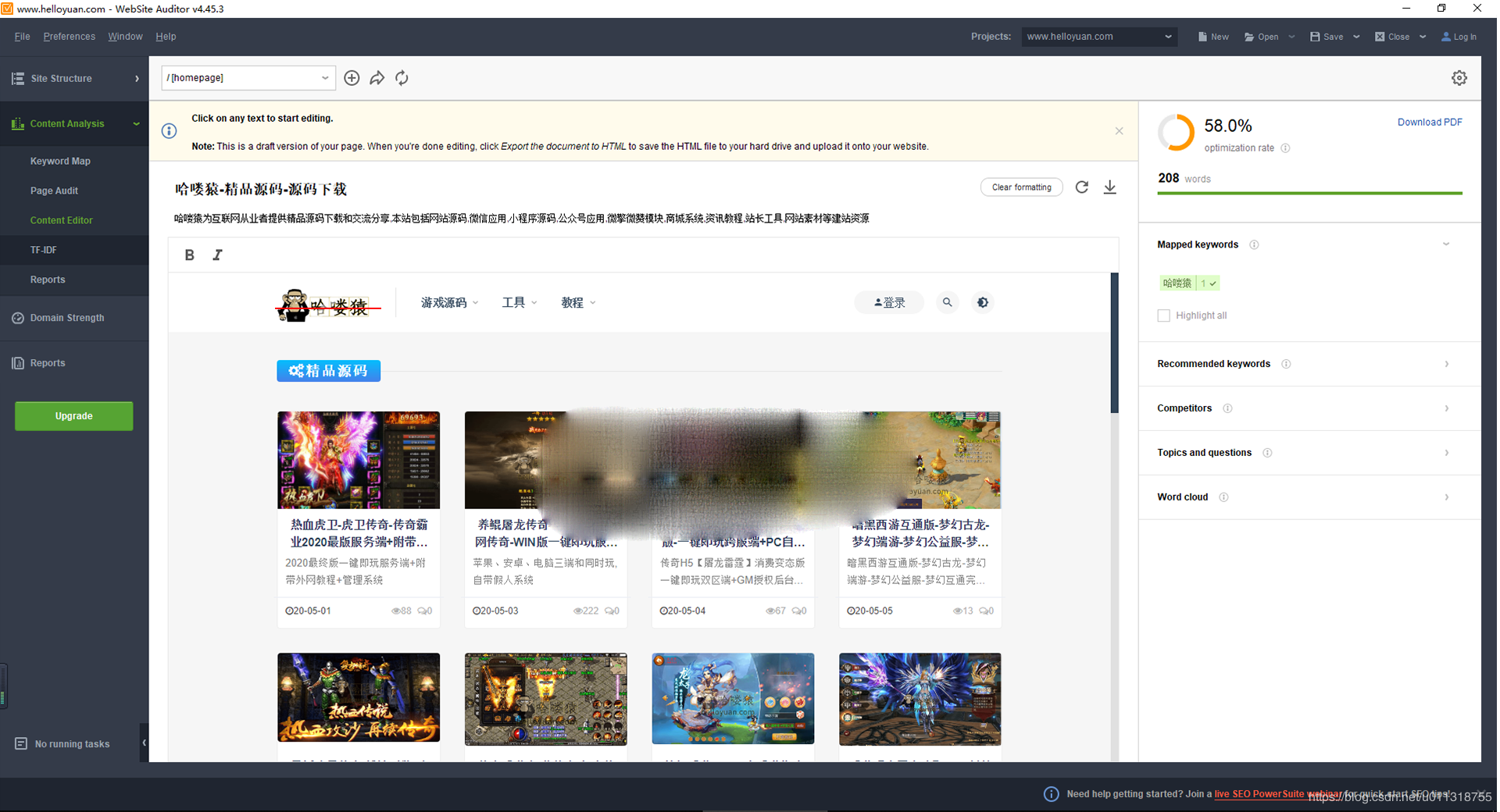Screen dimensions: 1500x812
Task: Open the 教程 menu in webpage preview
Action: coord(578,302)
